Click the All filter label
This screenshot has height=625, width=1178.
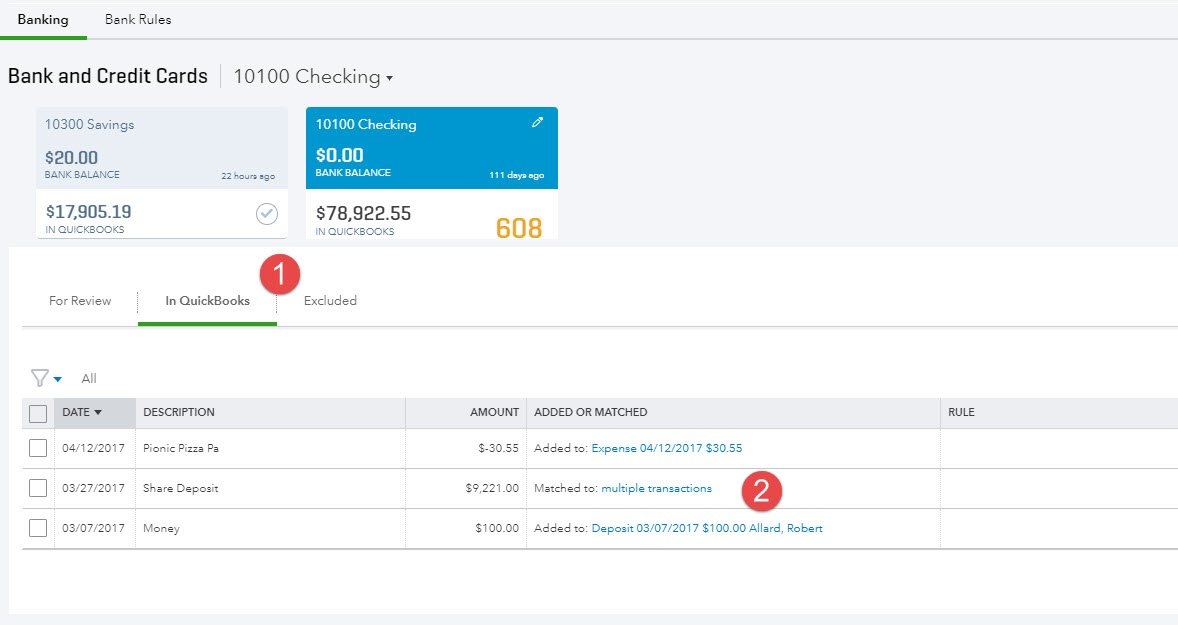pos(89,378)
